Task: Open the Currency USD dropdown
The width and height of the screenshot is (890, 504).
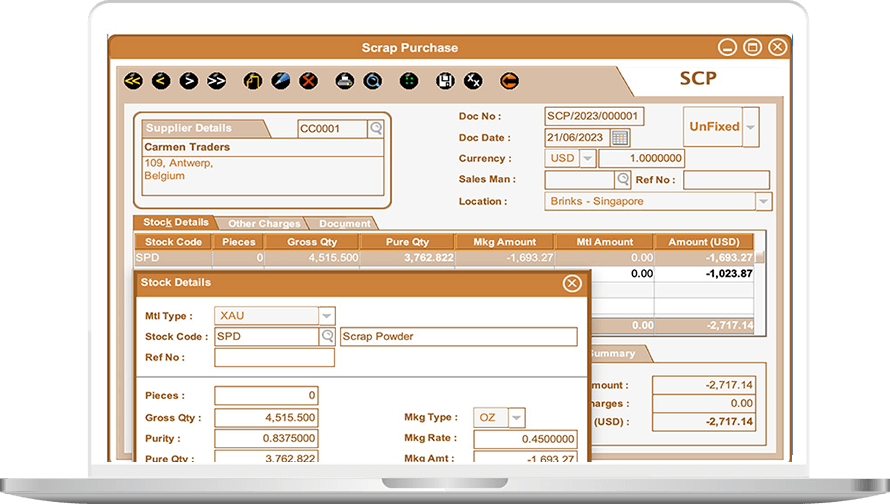Action: [x=587, y=158]
